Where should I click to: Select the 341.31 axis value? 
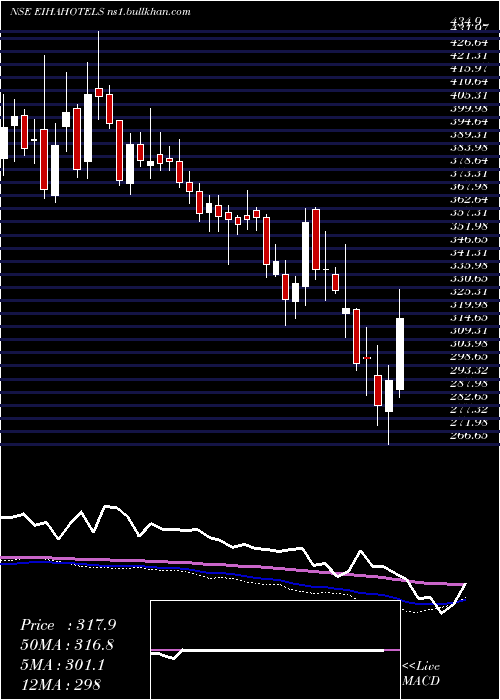(x=467, y=252)
